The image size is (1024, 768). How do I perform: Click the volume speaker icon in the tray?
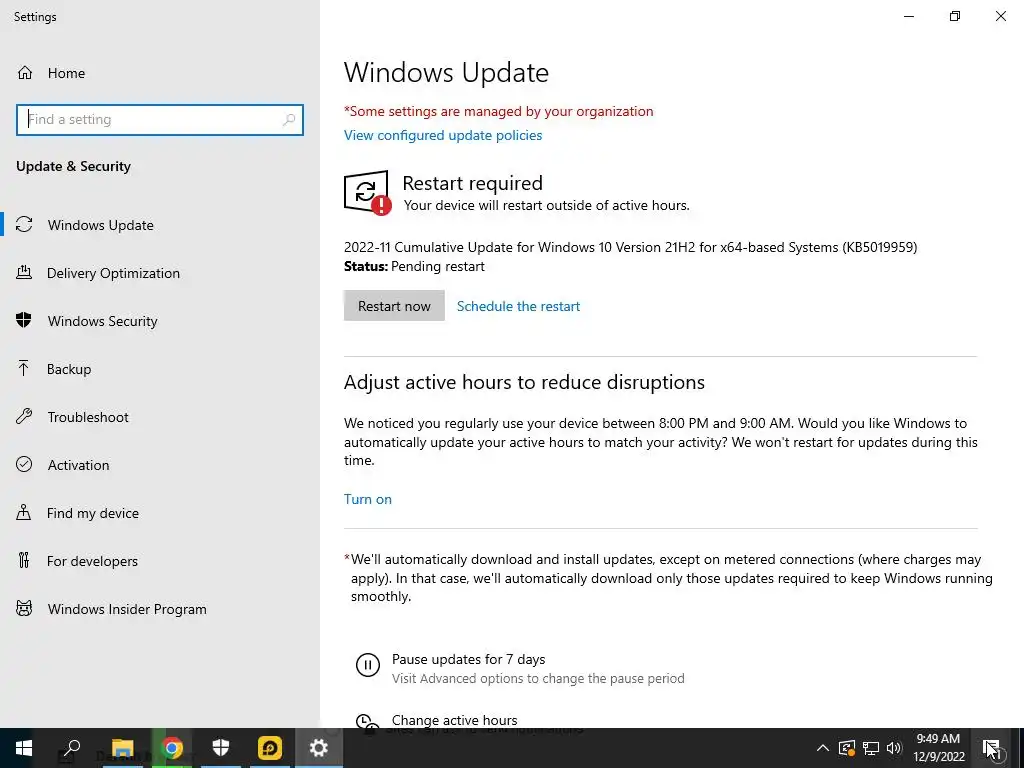click(894, 748)
